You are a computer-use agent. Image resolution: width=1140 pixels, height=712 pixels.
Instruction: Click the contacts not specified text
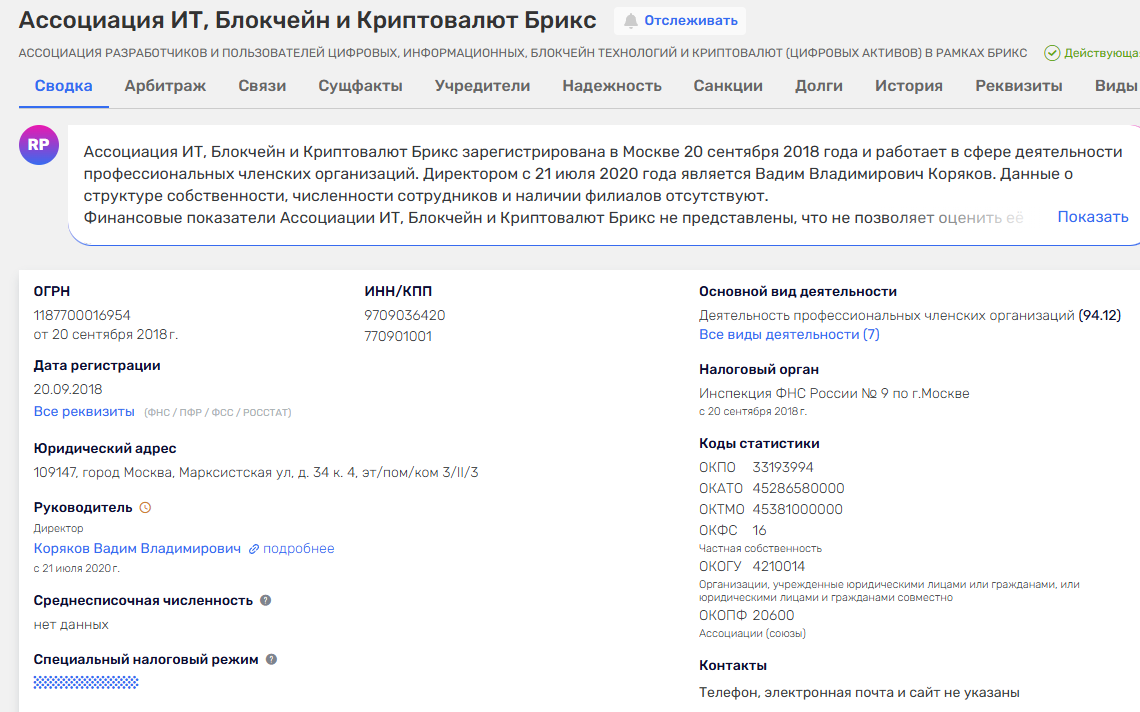pyautogui.click(x=859, y=692)
